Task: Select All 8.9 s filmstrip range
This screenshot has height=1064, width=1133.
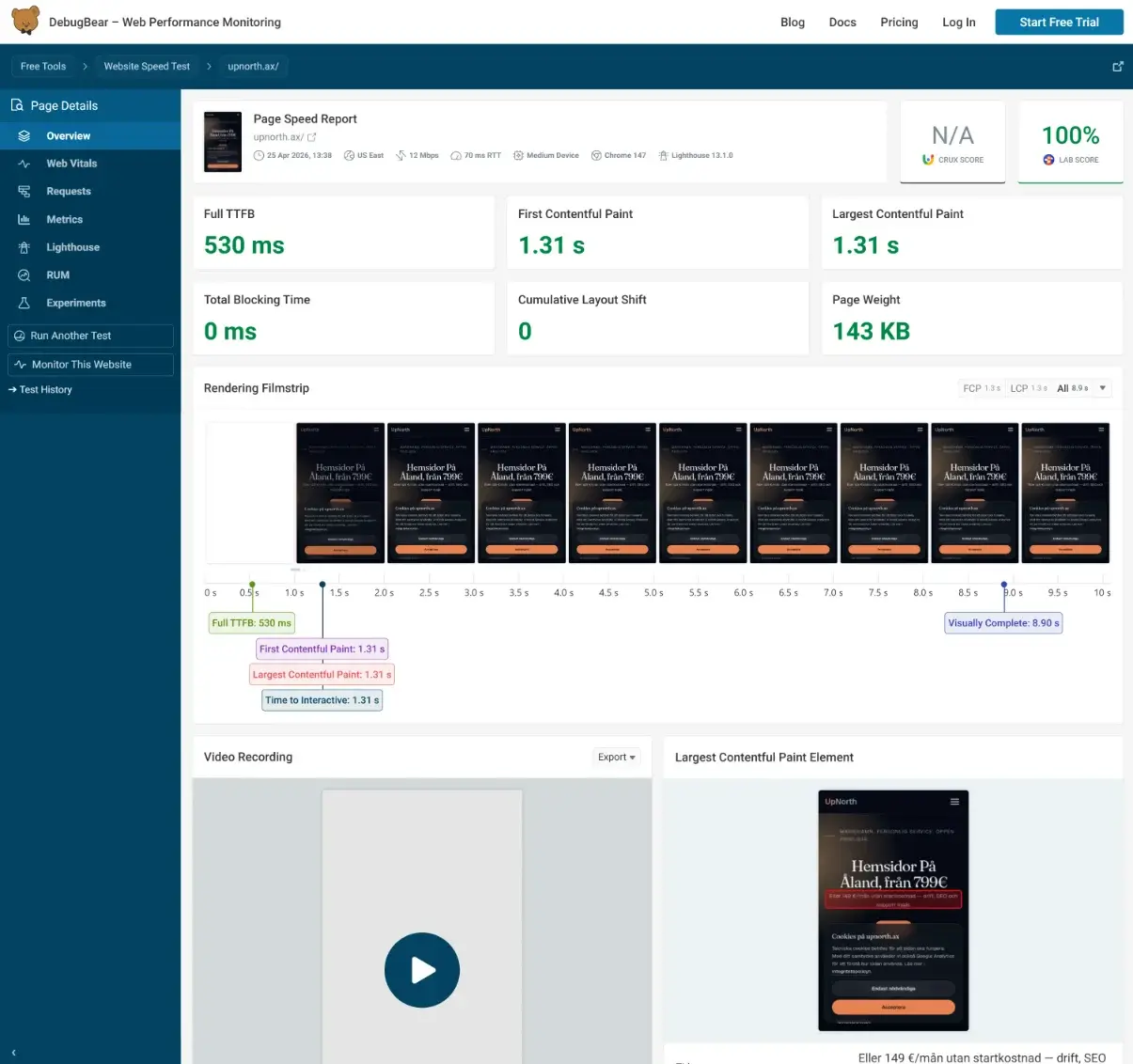Action: (x=1073, y=388)
